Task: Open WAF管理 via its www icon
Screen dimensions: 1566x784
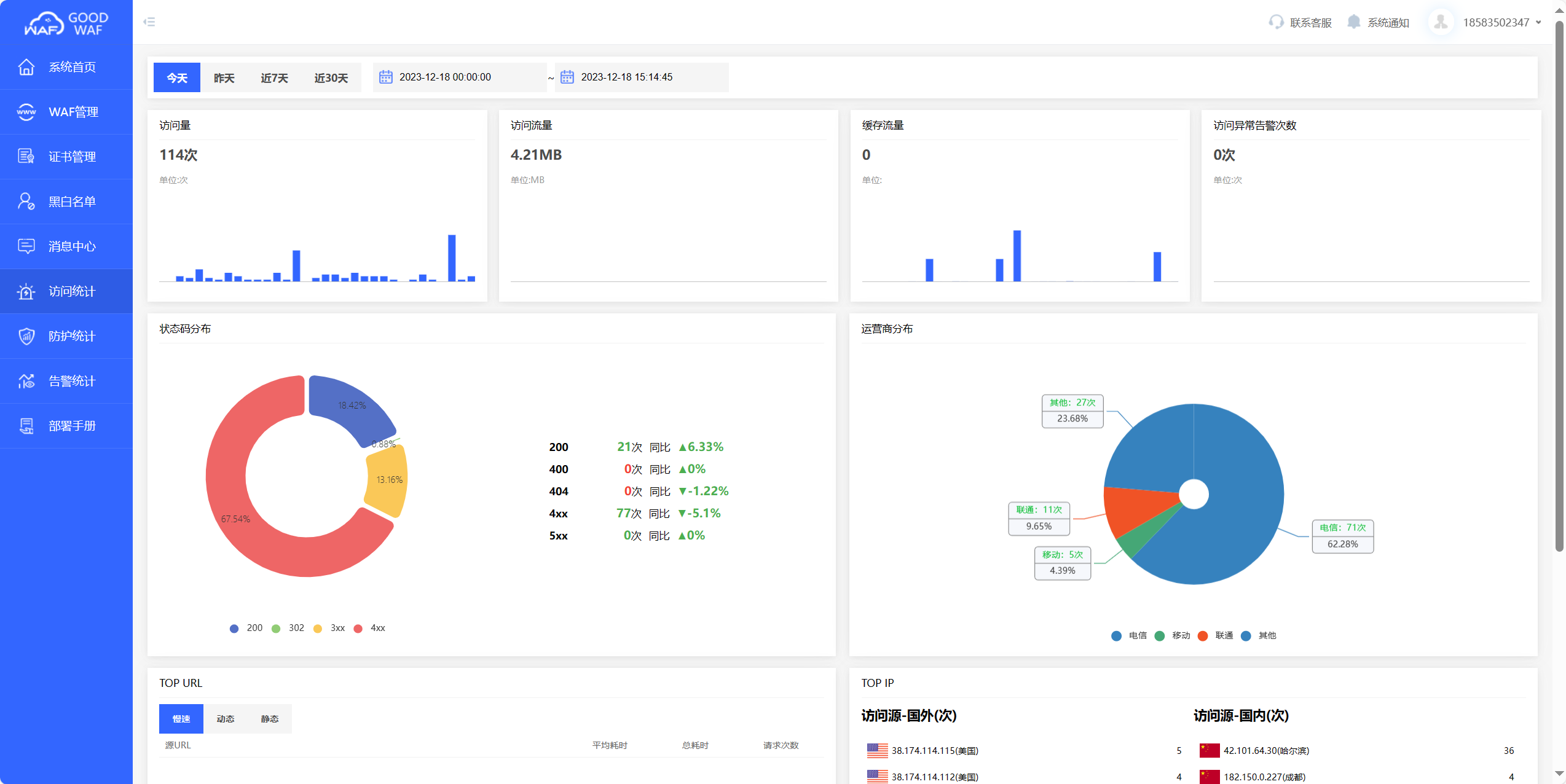Action: coord(26,112)
